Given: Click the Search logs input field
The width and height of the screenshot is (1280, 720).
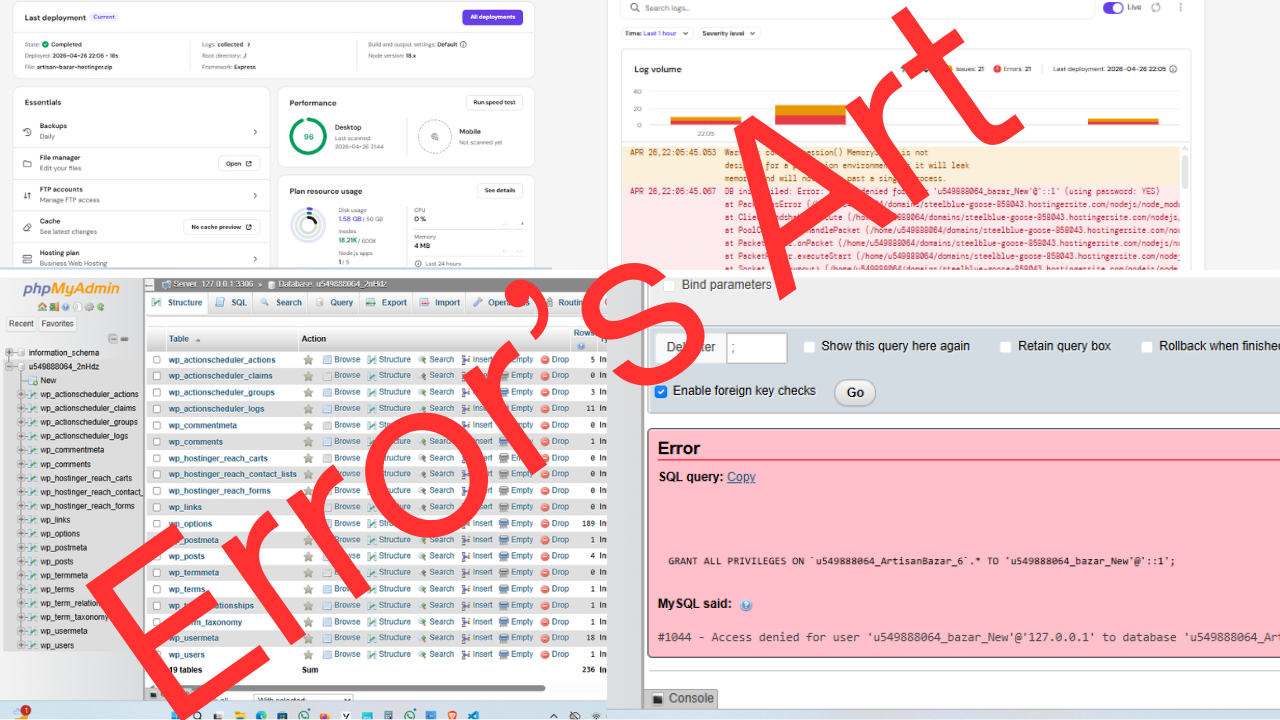Looking at the screenshot, I should pos(856,8).
